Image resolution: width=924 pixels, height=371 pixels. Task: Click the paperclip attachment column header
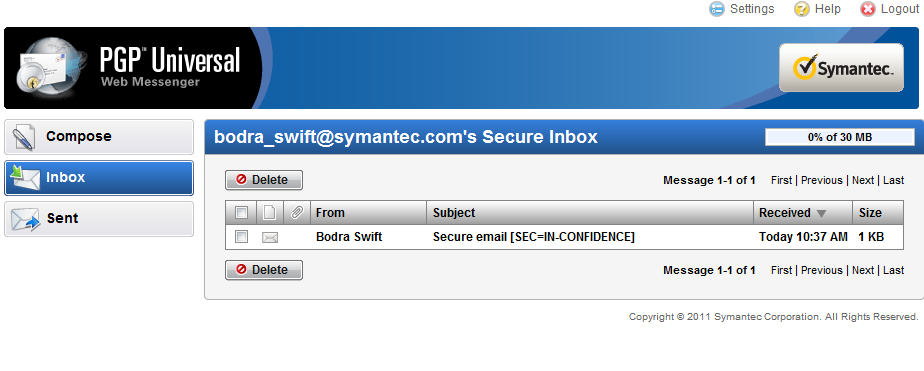[297, 213]
